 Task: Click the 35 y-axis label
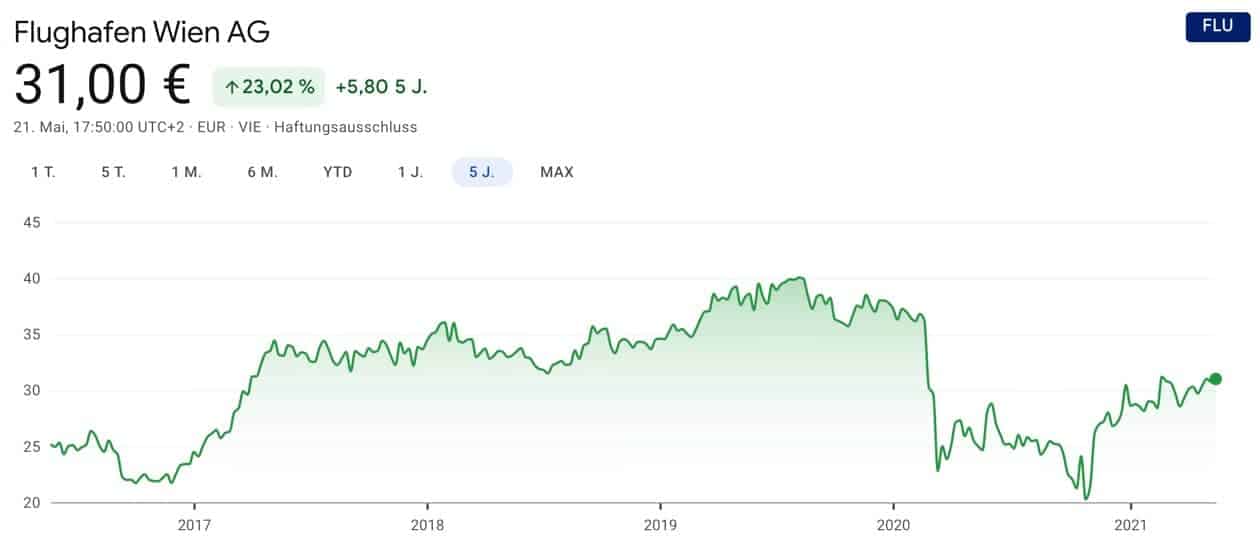tap(31, 334)
